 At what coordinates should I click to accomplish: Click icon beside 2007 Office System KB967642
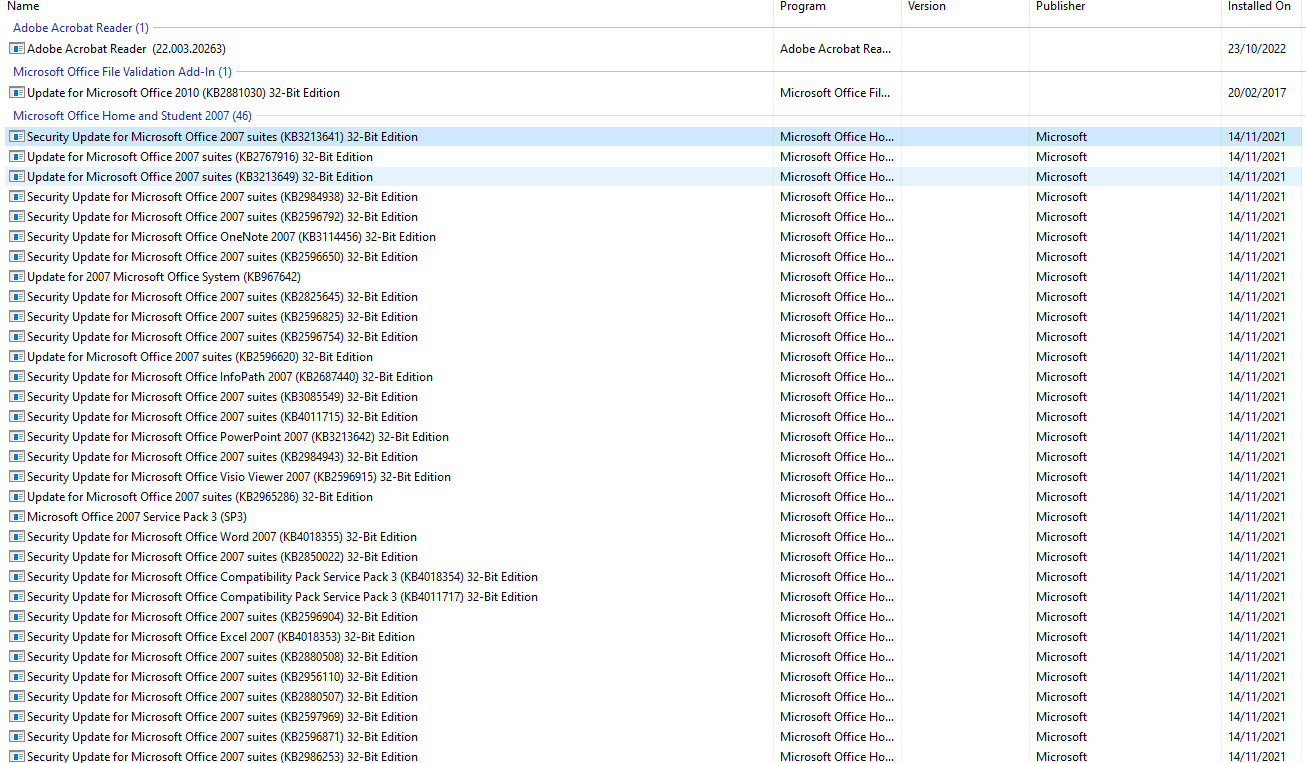pyautogui.click(x=17, y=276)
